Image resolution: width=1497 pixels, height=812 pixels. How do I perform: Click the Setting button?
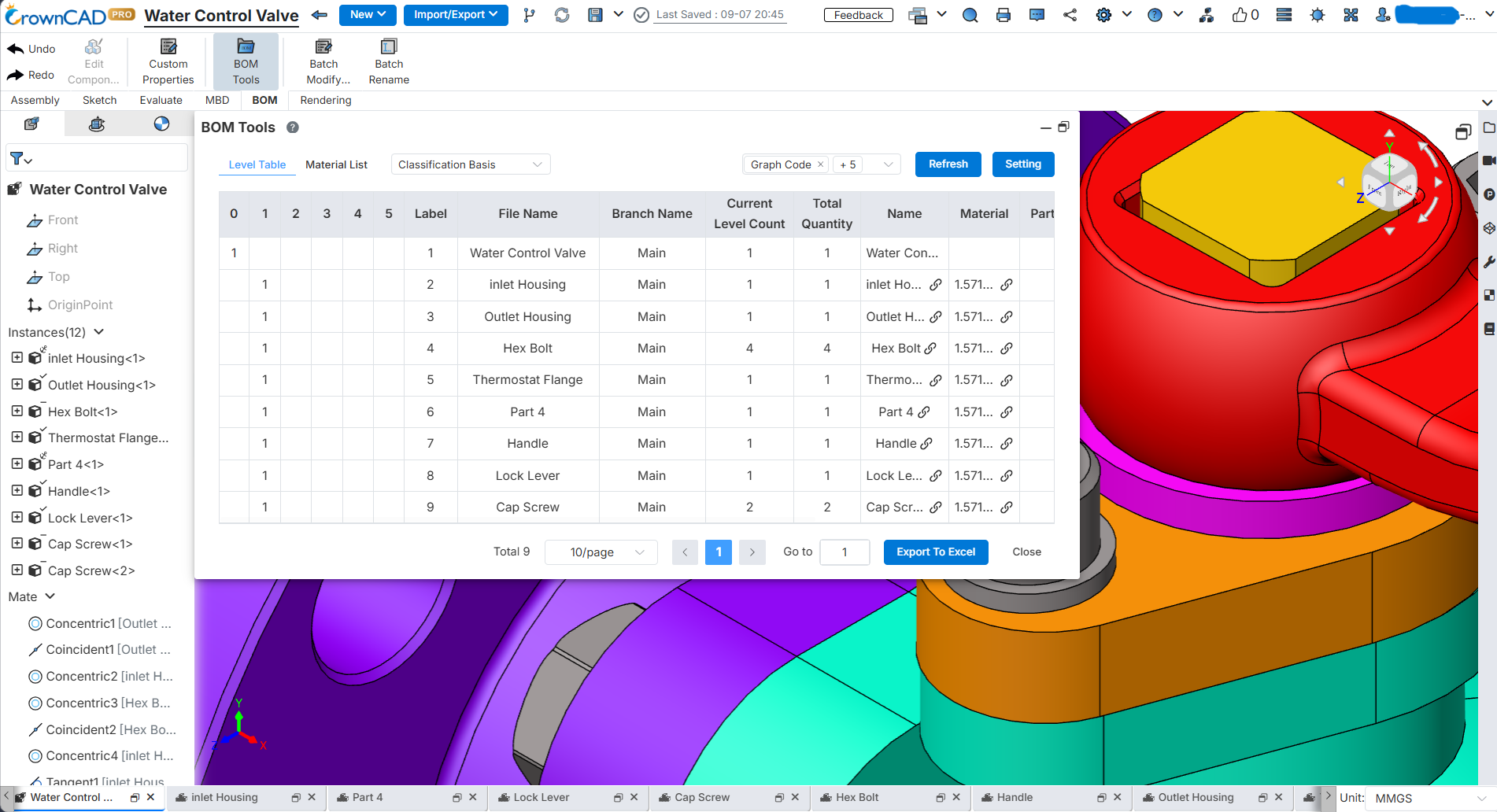[x=1023, y=164]
